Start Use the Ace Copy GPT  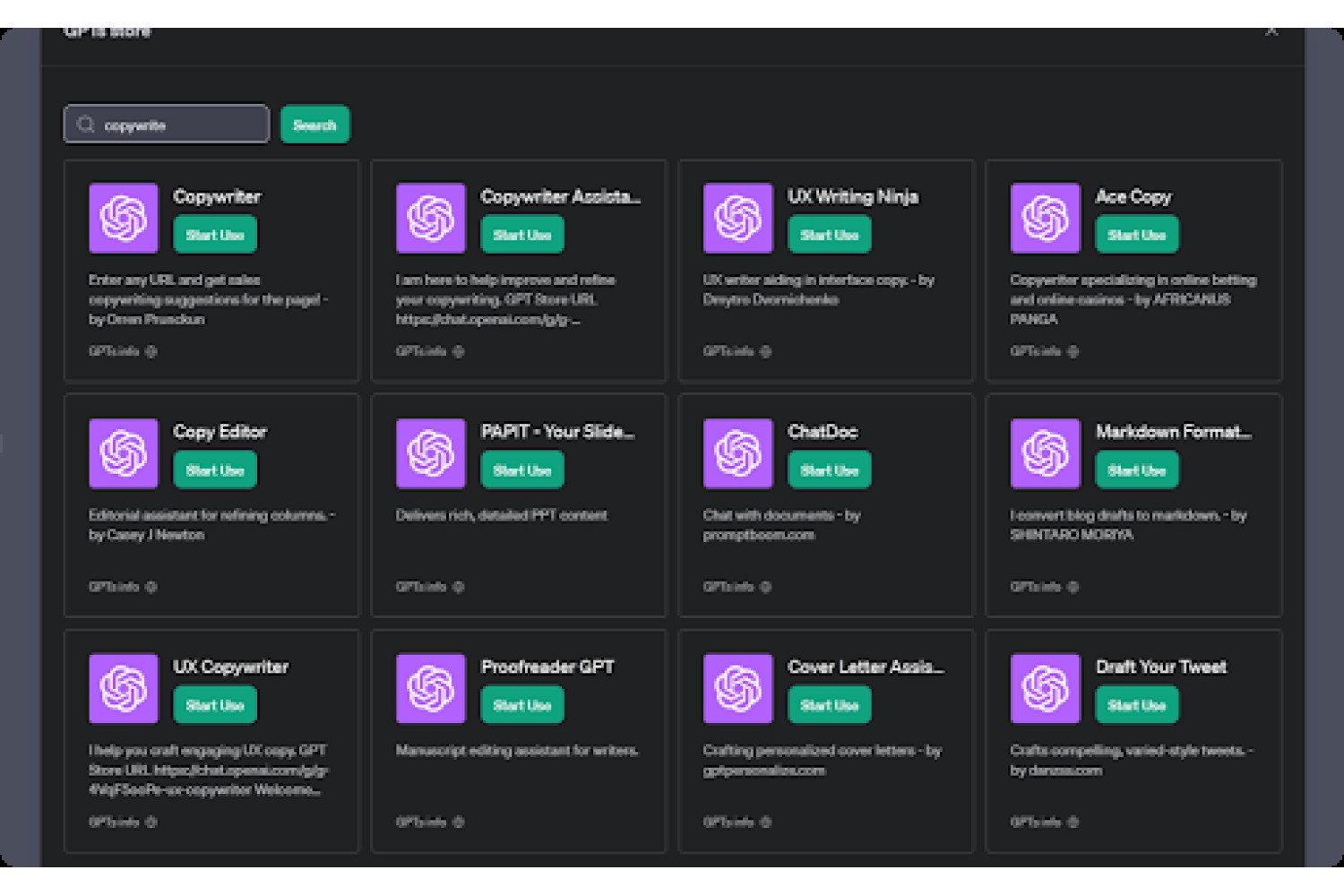[1137, 235]
